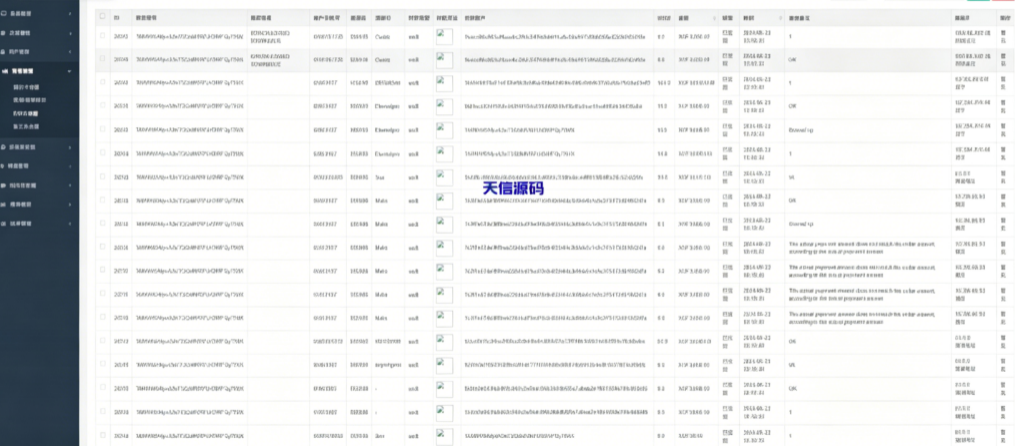This screenshot has height=446, width=1015.
Task: Tick the select-all checkbox in table header
Action: click(102, 16)
